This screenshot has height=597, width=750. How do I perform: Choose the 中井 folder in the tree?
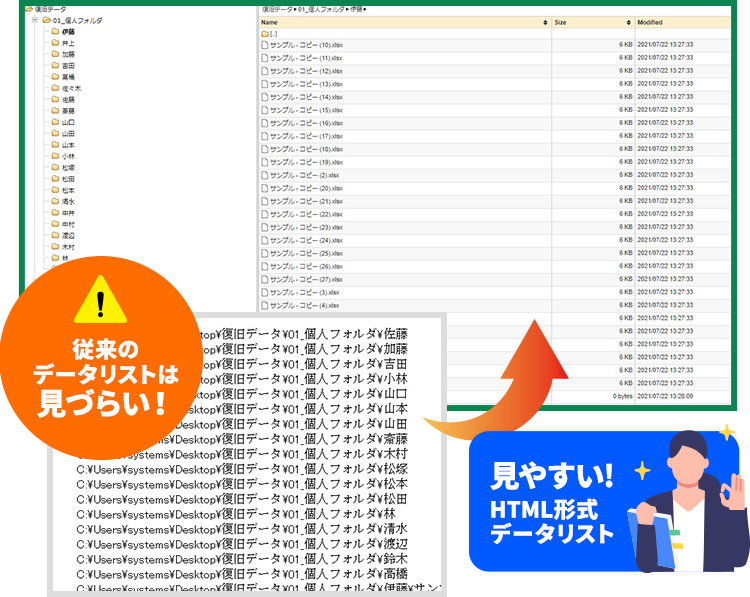(68, 213)
